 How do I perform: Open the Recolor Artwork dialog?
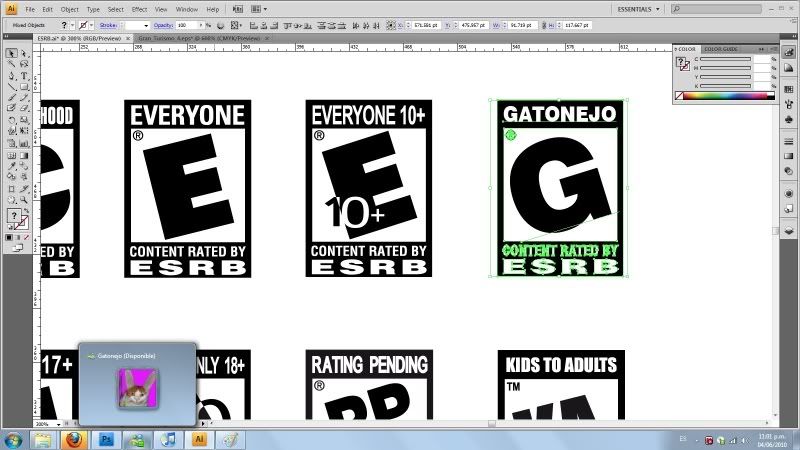coord(220,25)
